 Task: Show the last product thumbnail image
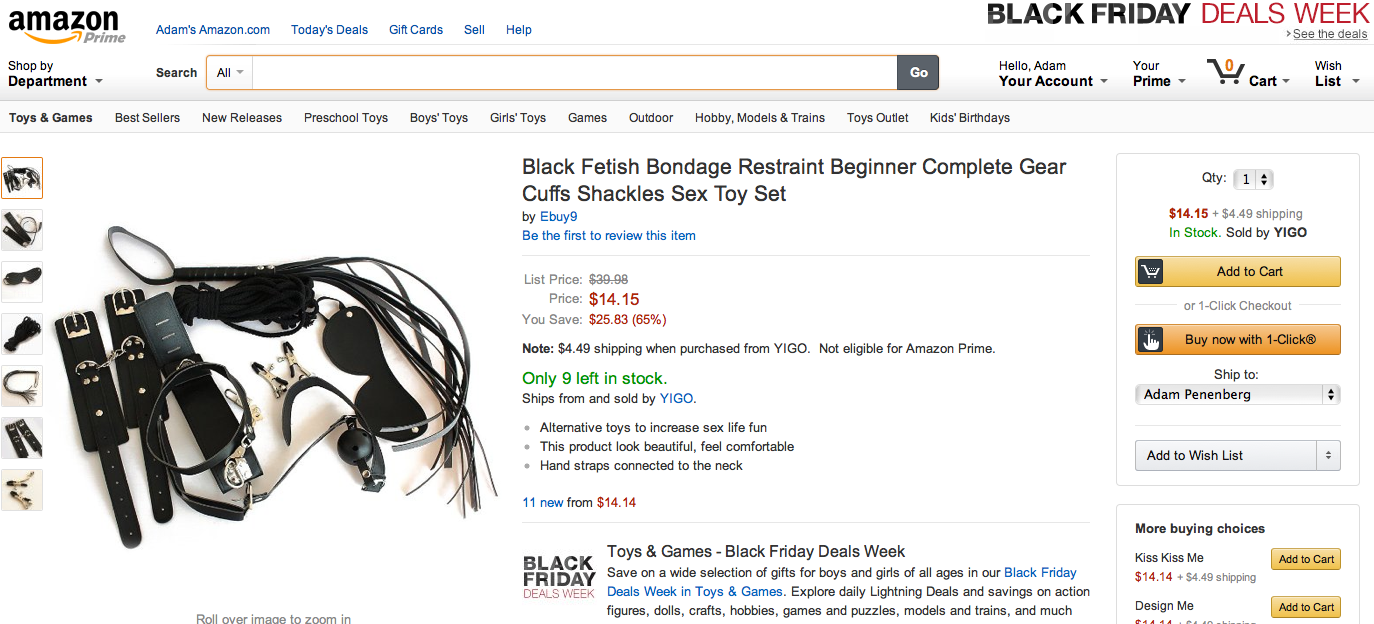point(22,490)
